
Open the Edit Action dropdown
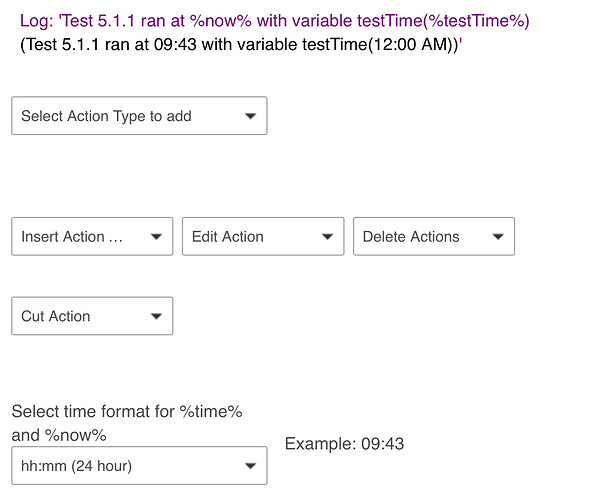click(263, 237)
